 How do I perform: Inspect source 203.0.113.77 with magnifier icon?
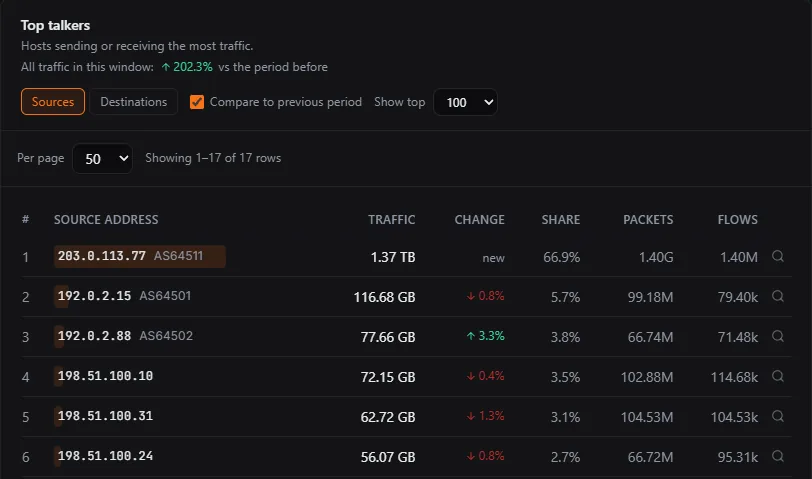coord(777,256)
